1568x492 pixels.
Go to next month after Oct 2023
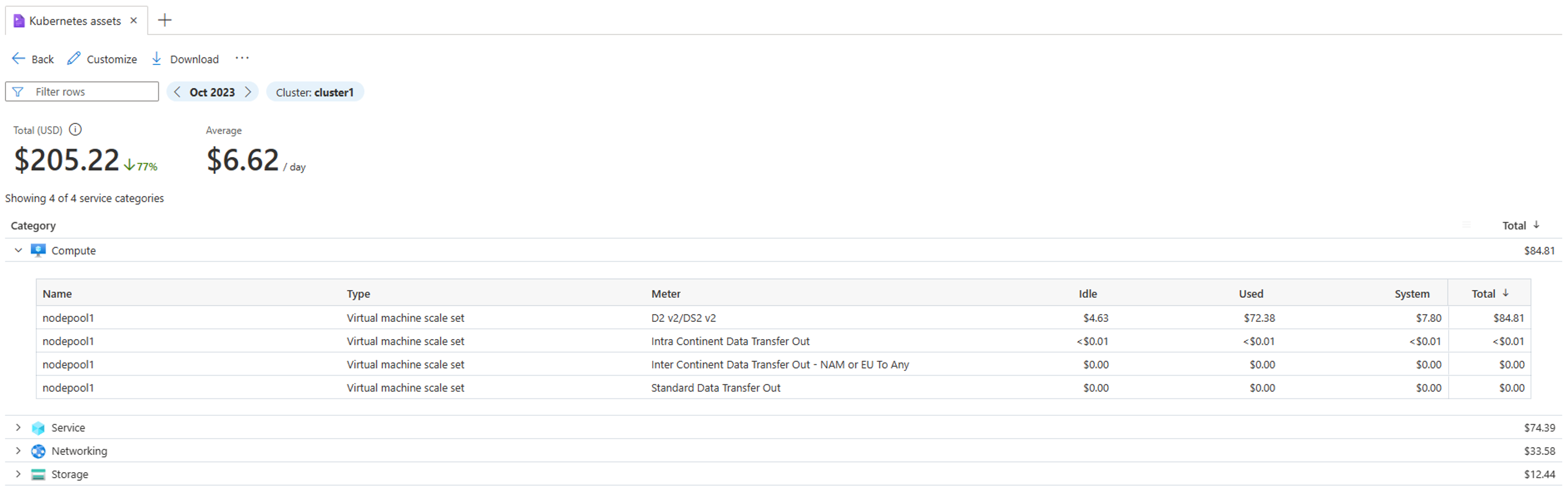(x=248, y=92)
